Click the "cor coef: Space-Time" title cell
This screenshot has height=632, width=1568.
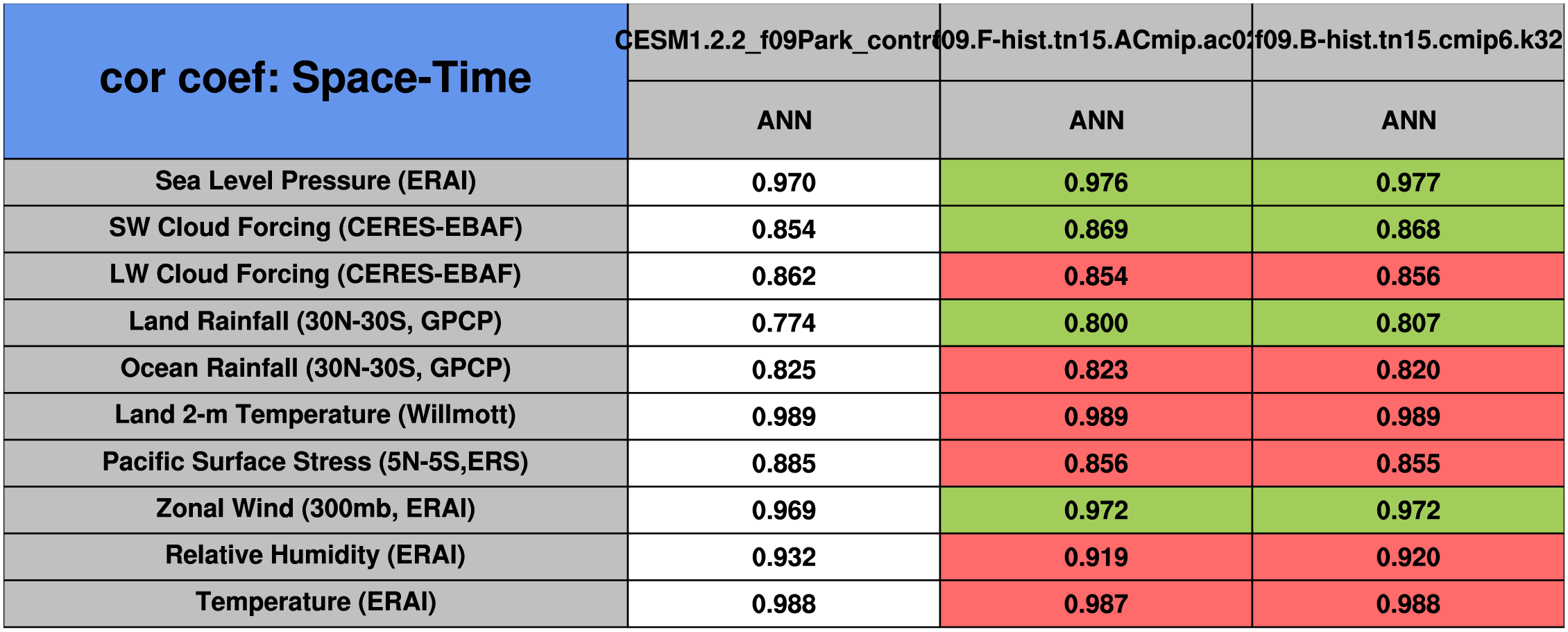pos(316,80)
